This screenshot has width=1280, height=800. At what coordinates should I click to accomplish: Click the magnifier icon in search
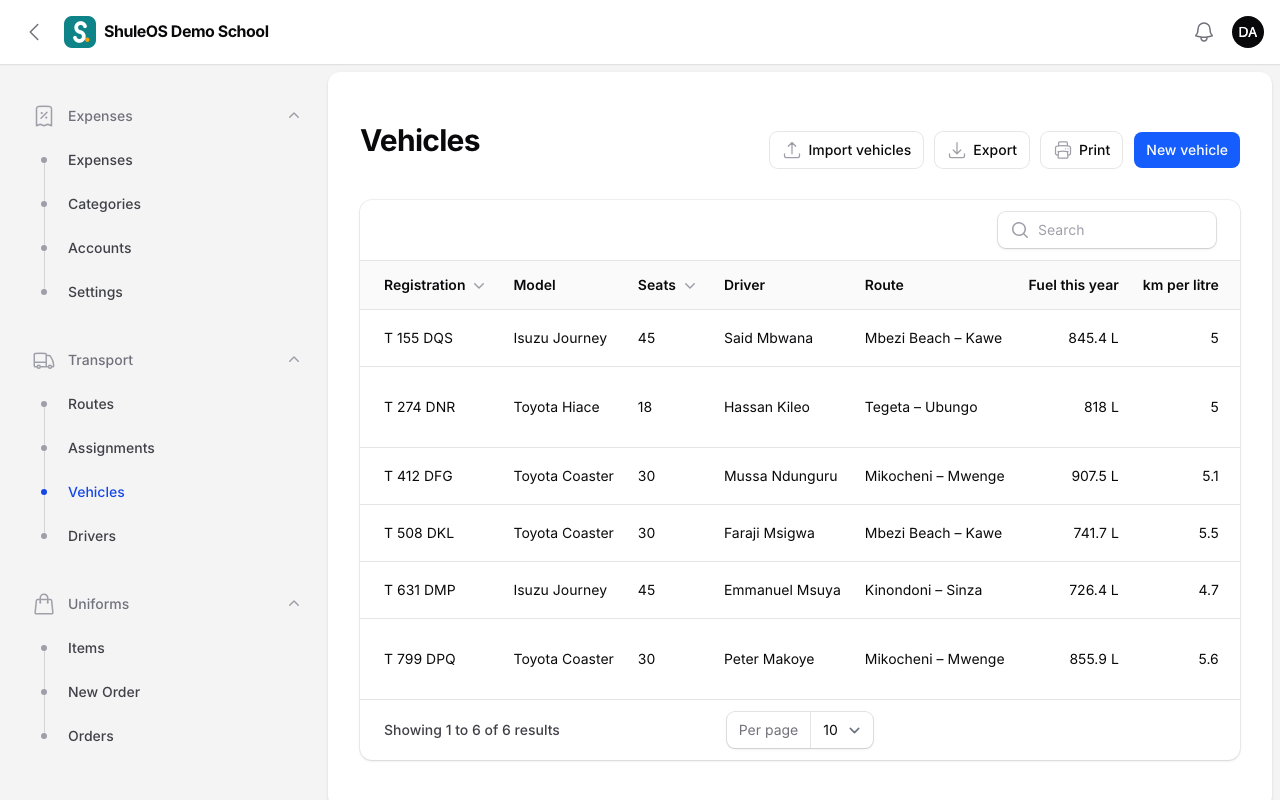coord(1020,230)
